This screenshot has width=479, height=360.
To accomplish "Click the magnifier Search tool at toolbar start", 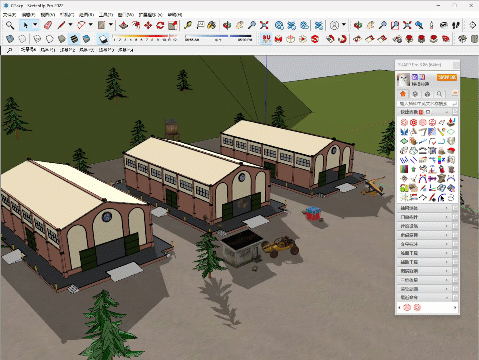I will pyautogui.click(x=10, y=25).
